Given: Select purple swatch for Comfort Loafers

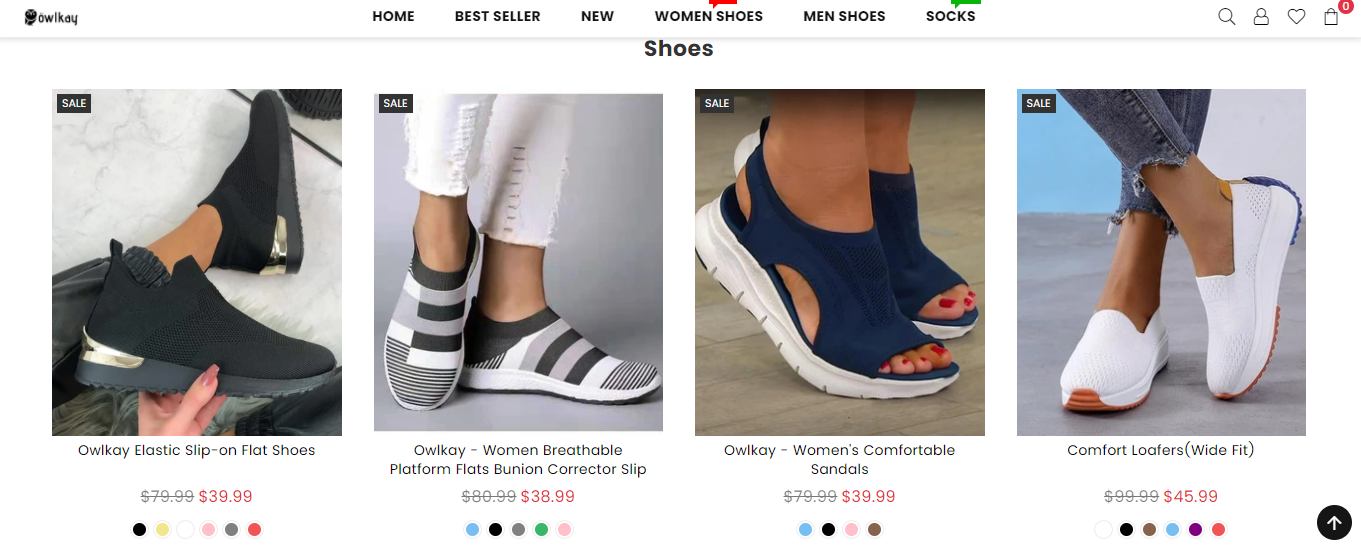Looking at the screenshot, I should coord(1195,530).
